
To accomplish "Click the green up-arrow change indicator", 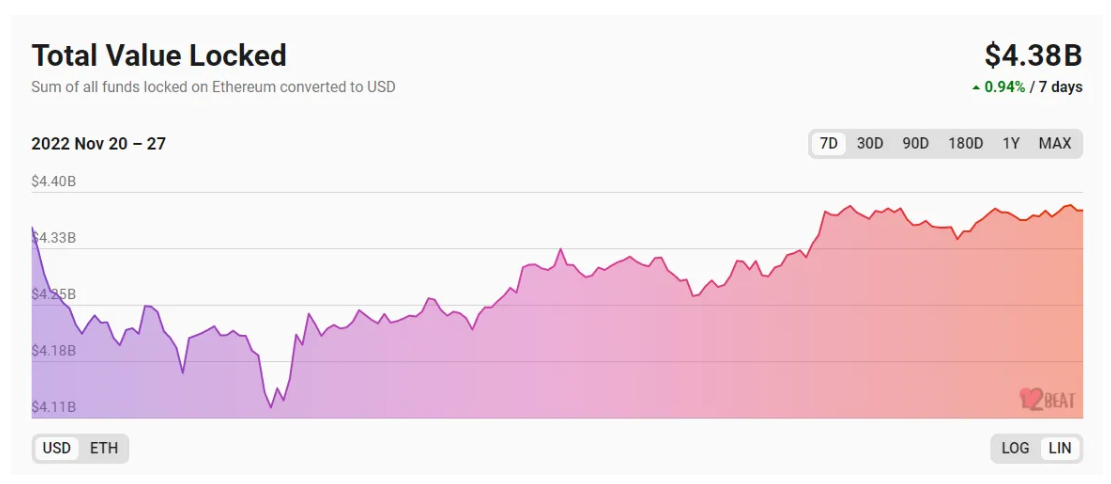I will [x=976, y=88].
